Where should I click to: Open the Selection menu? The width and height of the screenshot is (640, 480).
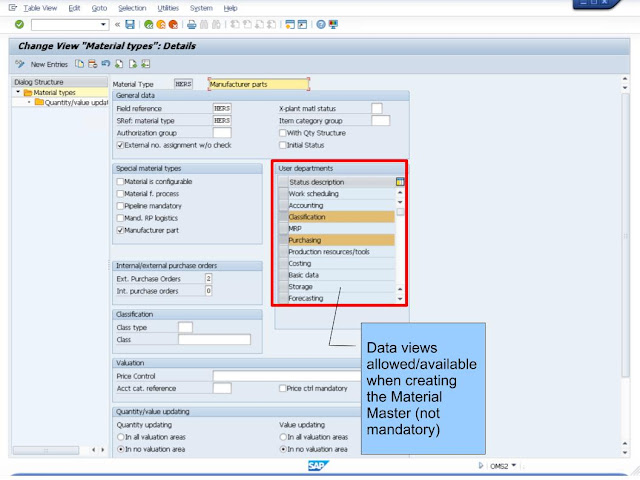pos(132,8)
